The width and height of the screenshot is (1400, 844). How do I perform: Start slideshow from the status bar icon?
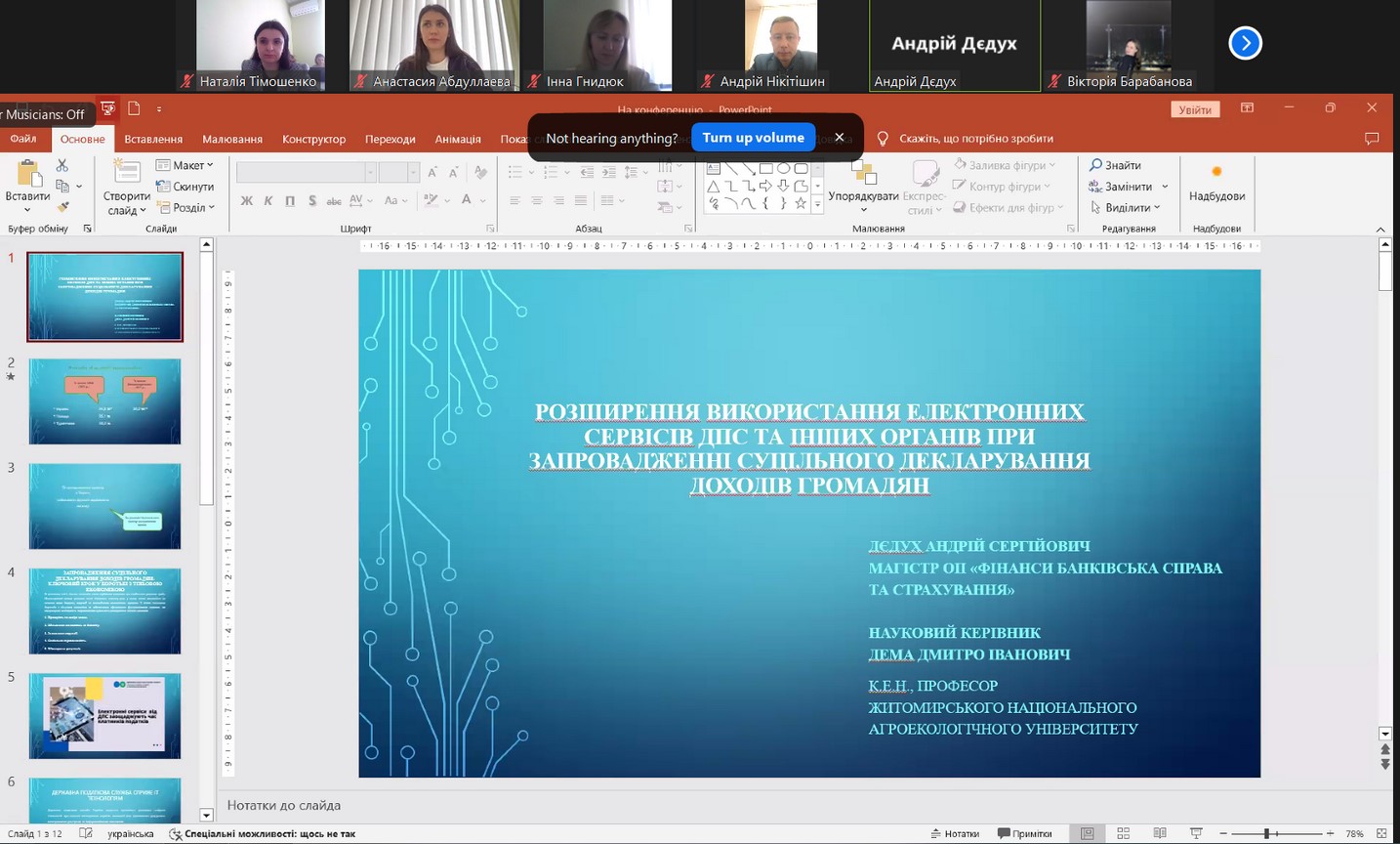coord(1196,833)
